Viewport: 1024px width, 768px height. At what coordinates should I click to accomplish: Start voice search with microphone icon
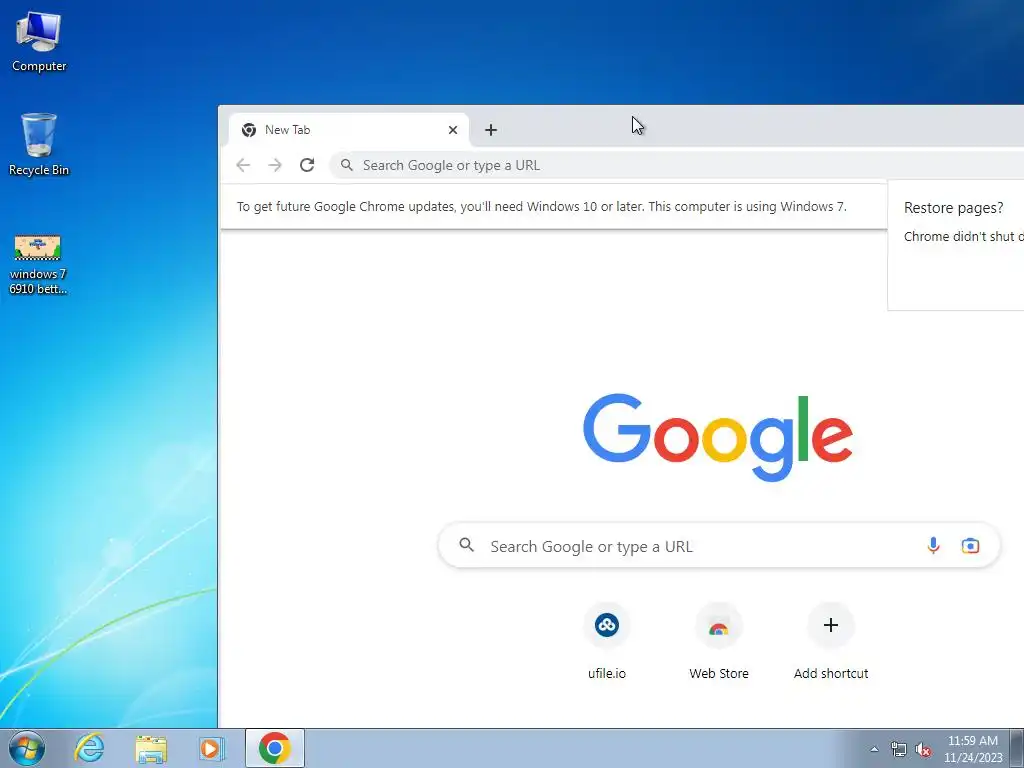(933, 545)
